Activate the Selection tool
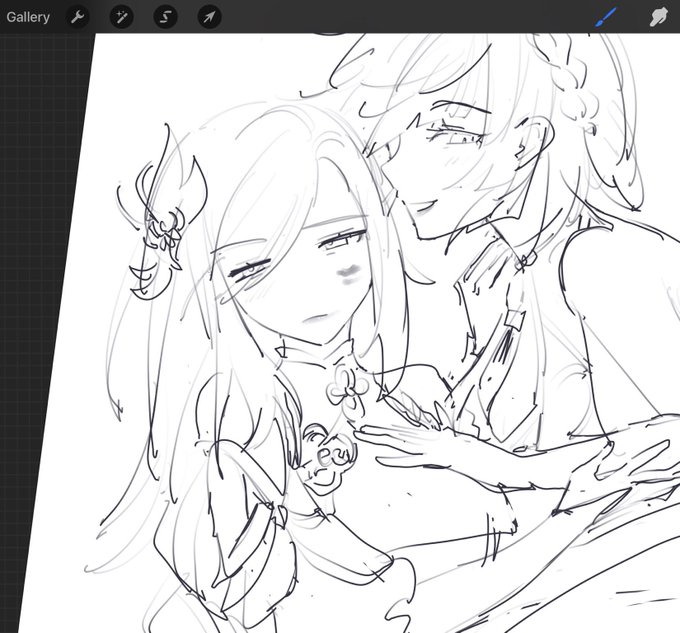Image resolution: width=680 pixels, height=633 pixels. [x=165, y=17]
